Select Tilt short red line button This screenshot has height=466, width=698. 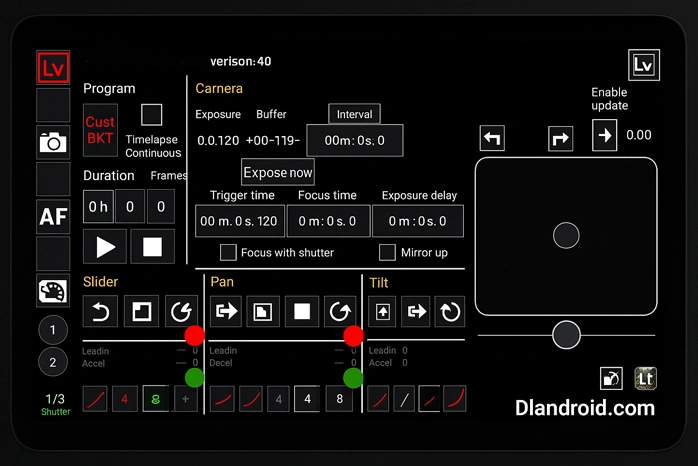429,399
